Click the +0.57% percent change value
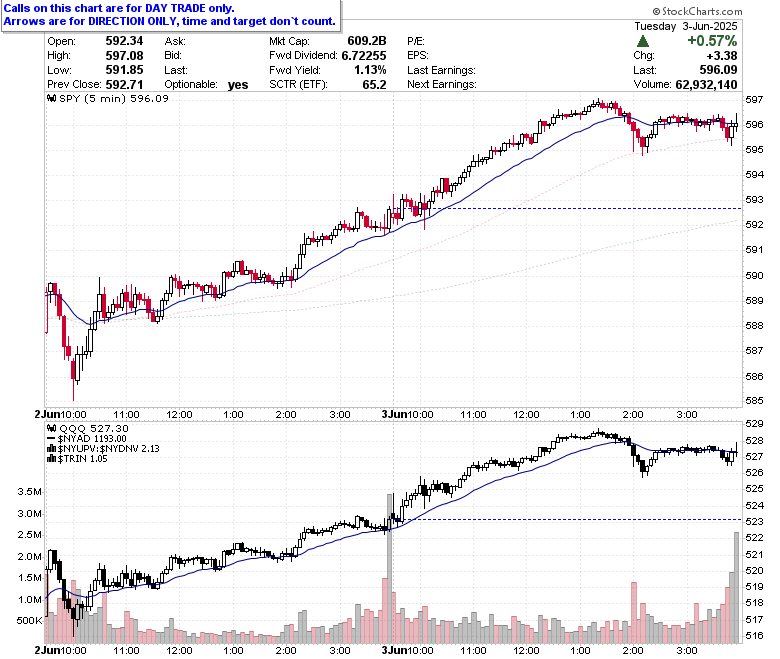 click(712, 41)
